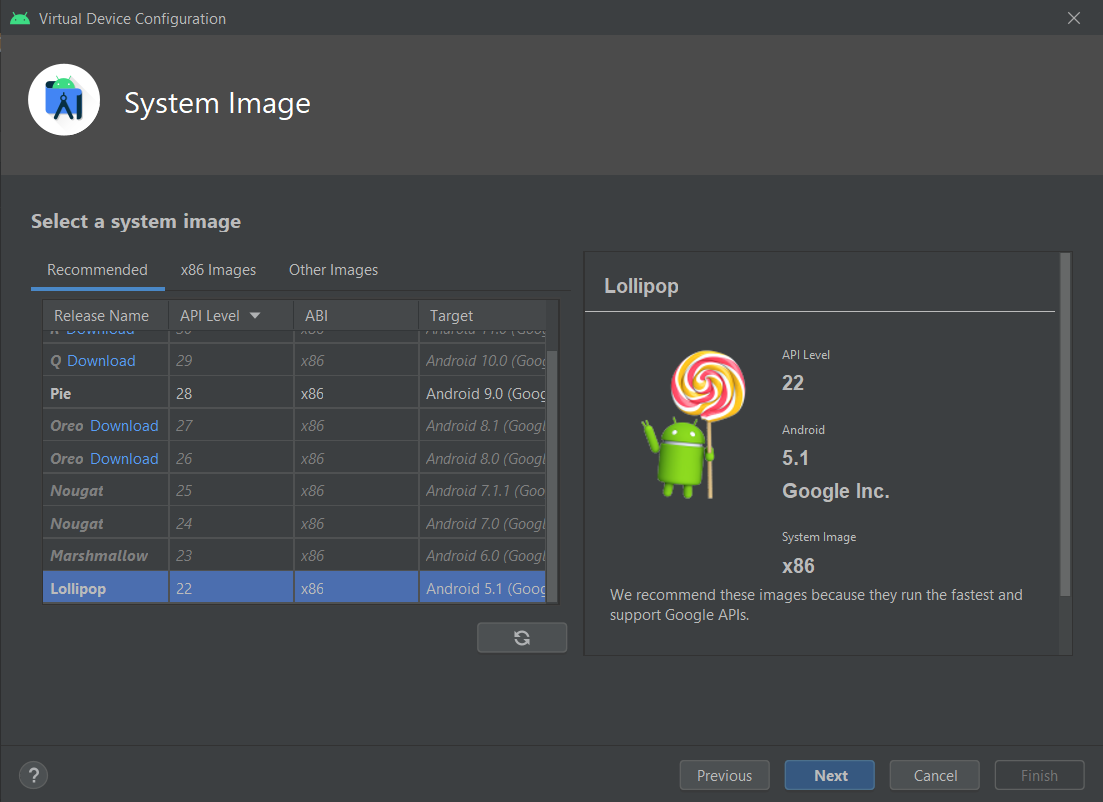Open help with the question mark icon
Image resolution: width=1103 pixels, height=802 pixels.
coord(33,775)
